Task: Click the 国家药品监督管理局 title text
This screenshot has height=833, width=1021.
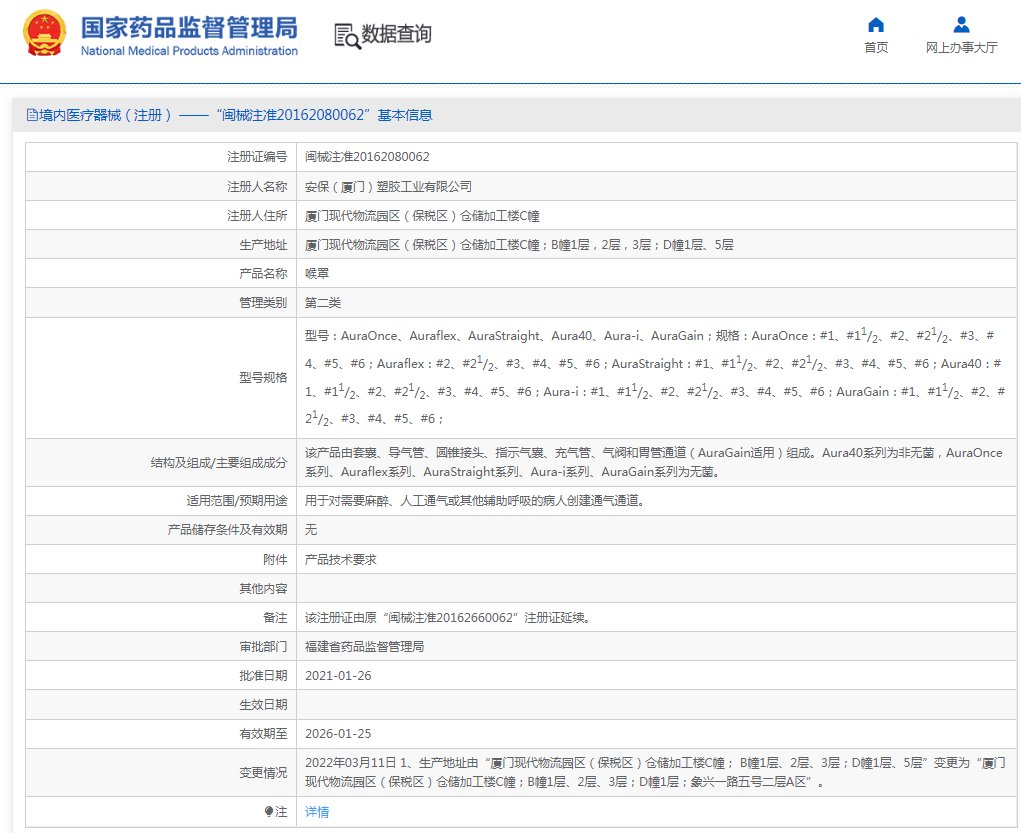Action: click(x=189, y=27)
